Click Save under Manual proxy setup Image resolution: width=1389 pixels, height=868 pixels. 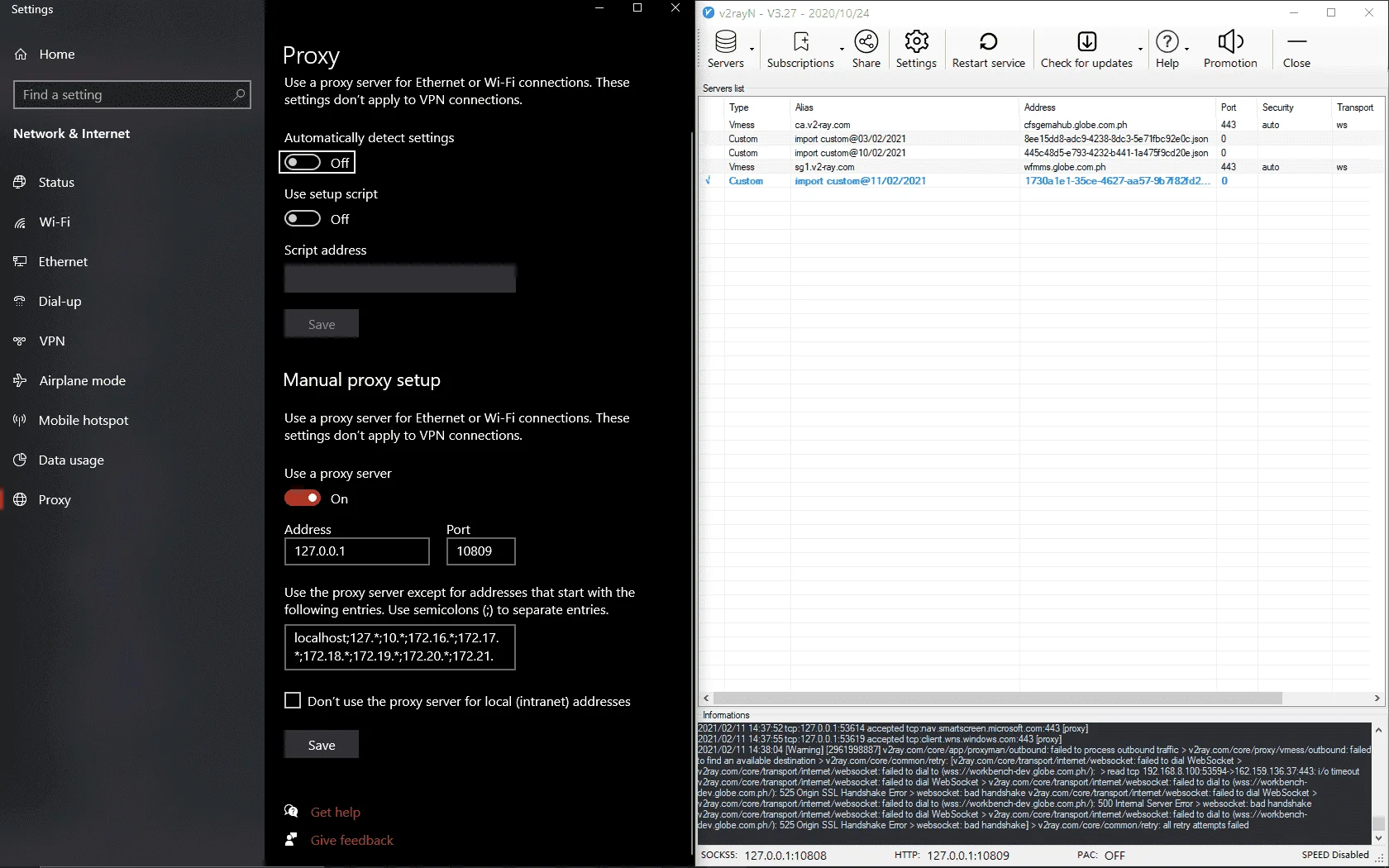click(322, 744)
